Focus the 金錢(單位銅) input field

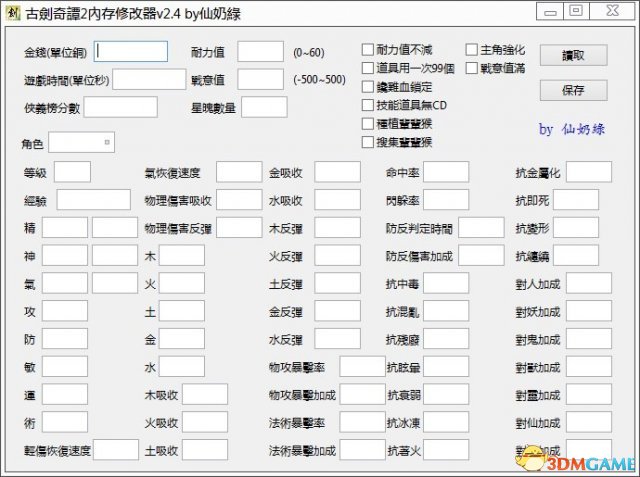(131, 51)
